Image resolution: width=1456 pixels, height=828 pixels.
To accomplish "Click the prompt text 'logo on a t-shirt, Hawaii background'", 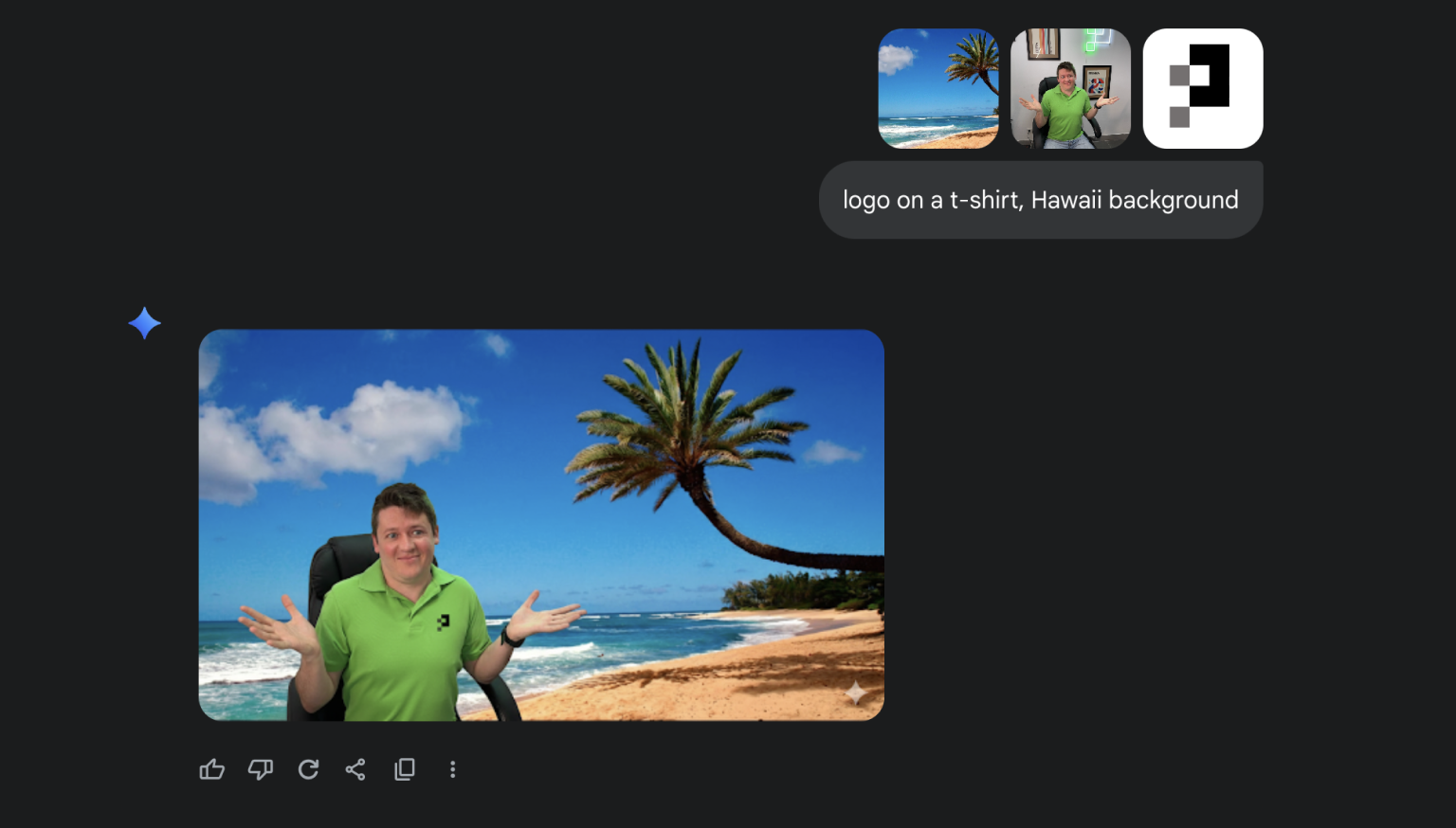I will tap(1041, 200).
